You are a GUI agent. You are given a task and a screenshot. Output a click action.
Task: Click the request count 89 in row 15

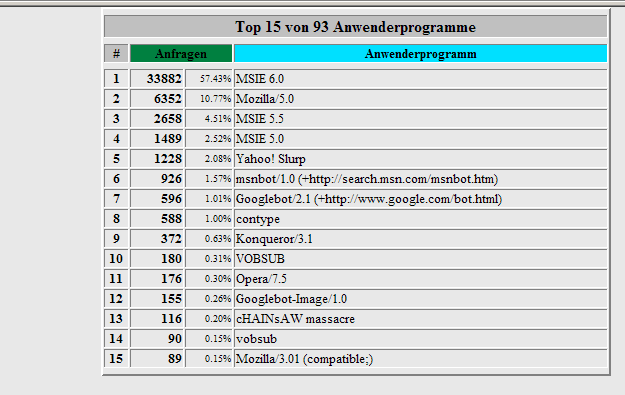175,358
